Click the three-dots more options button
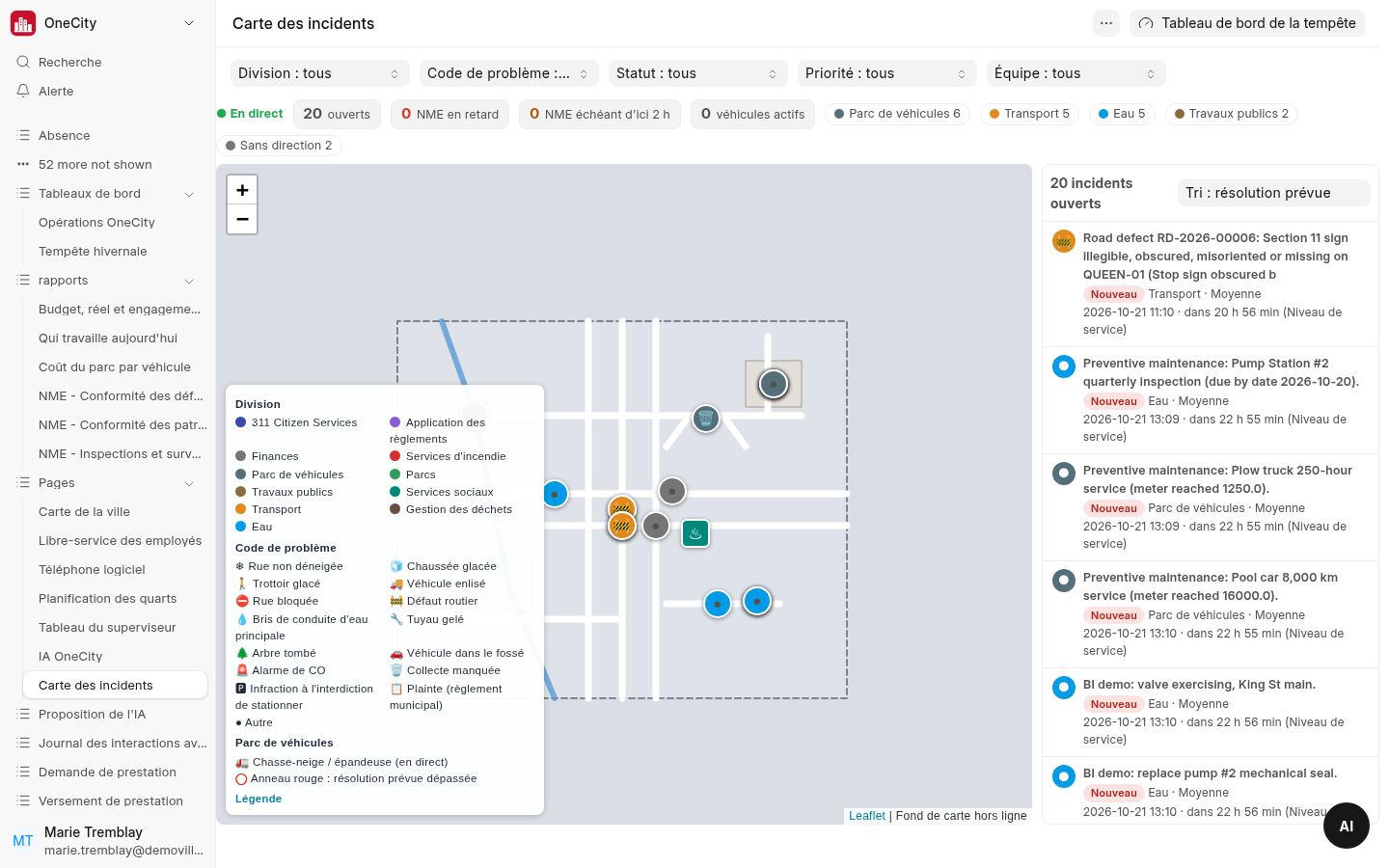 (x=1106, y=23)
